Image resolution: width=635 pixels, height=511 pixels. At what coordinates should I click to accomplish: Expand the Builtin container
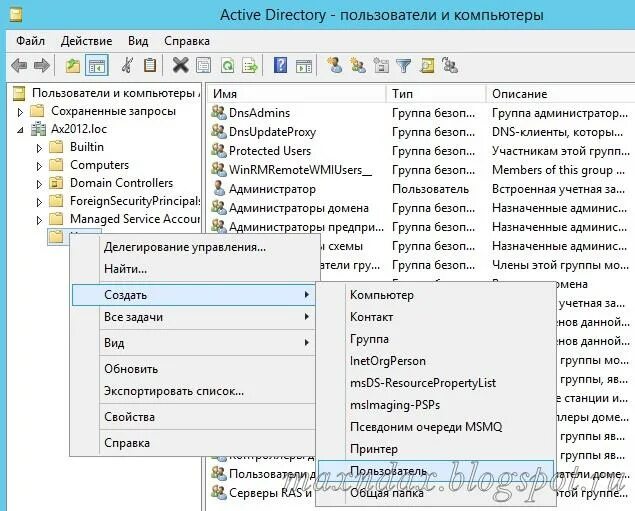click(x=39, y=148)
